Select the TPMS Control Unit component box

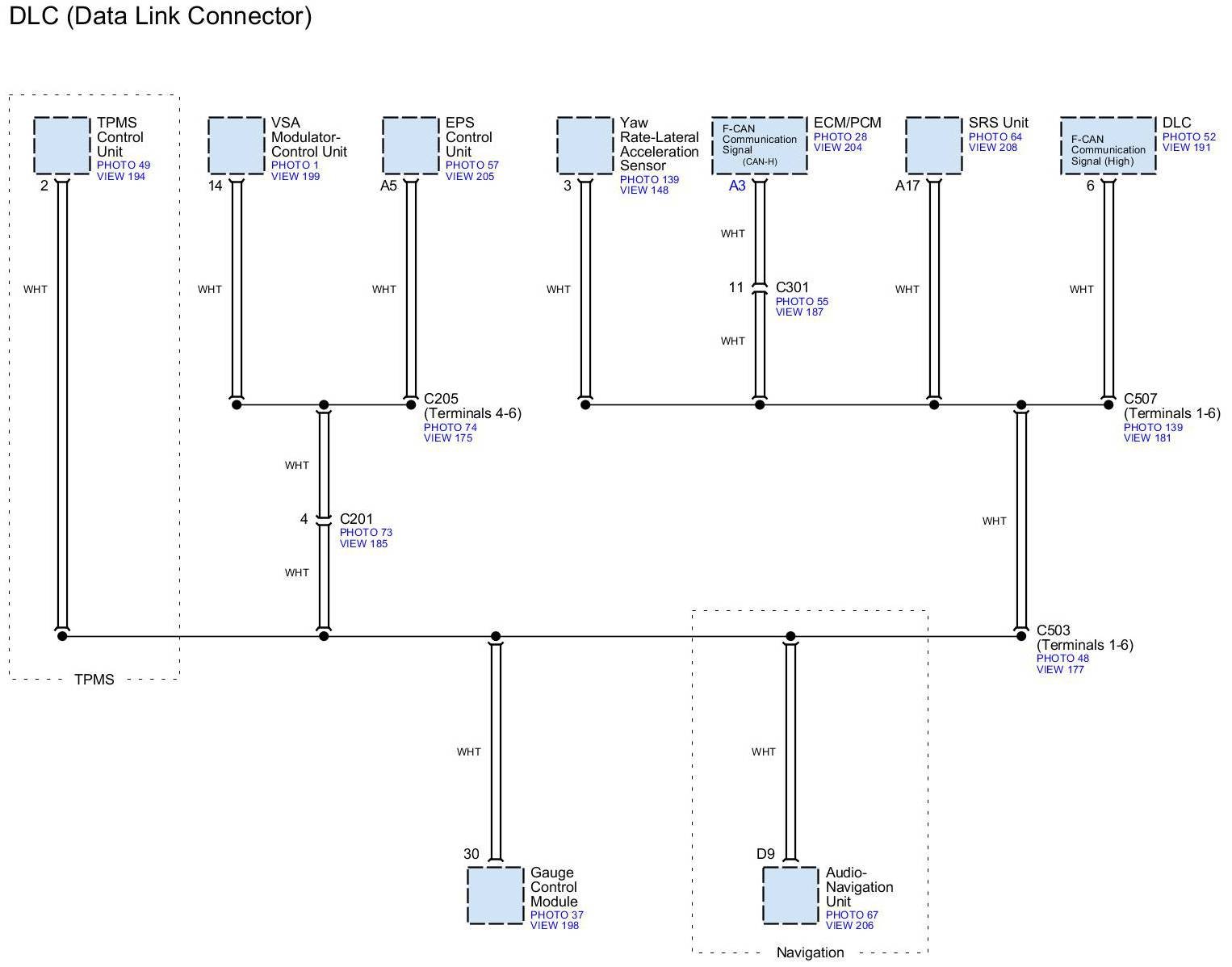pos(62,145)
